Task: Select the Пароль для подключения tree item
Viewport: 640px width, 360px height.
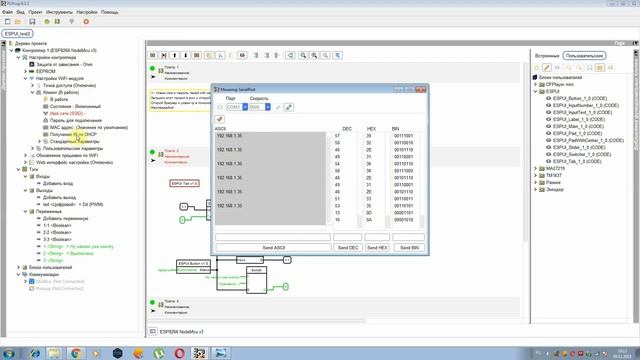Action: coord(76,120)
